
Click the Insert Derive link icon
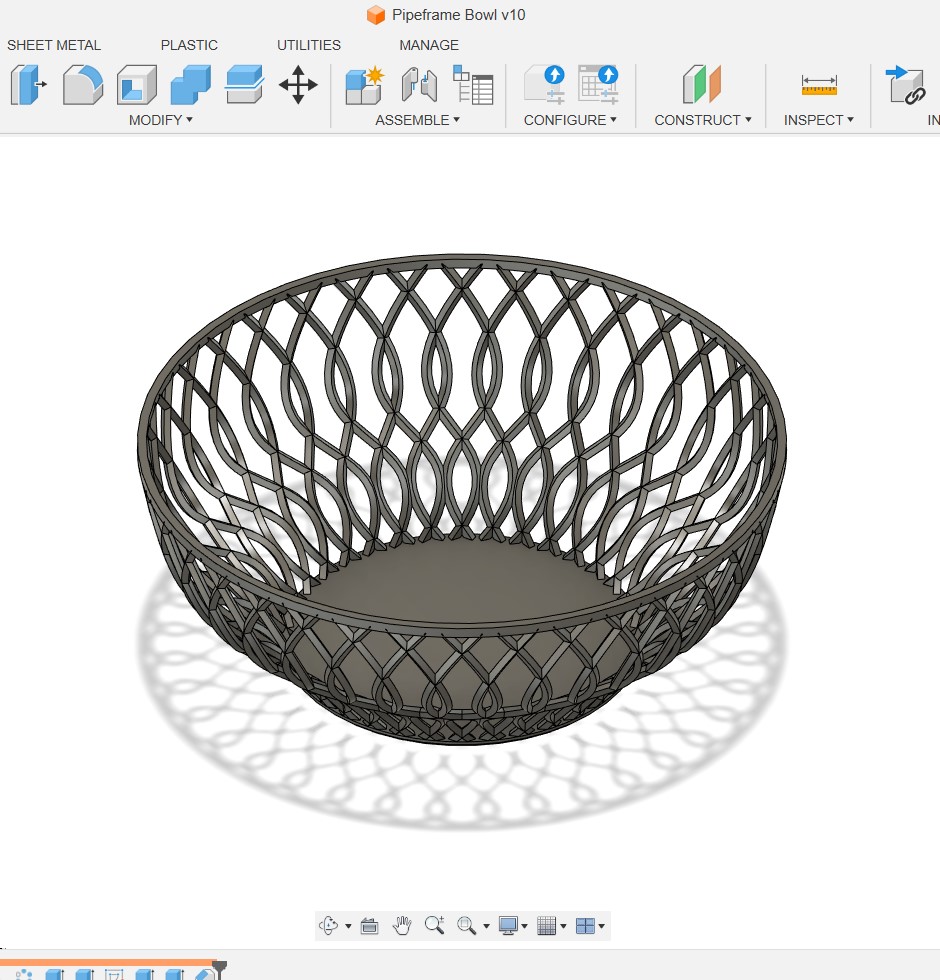tap(906, 84)
